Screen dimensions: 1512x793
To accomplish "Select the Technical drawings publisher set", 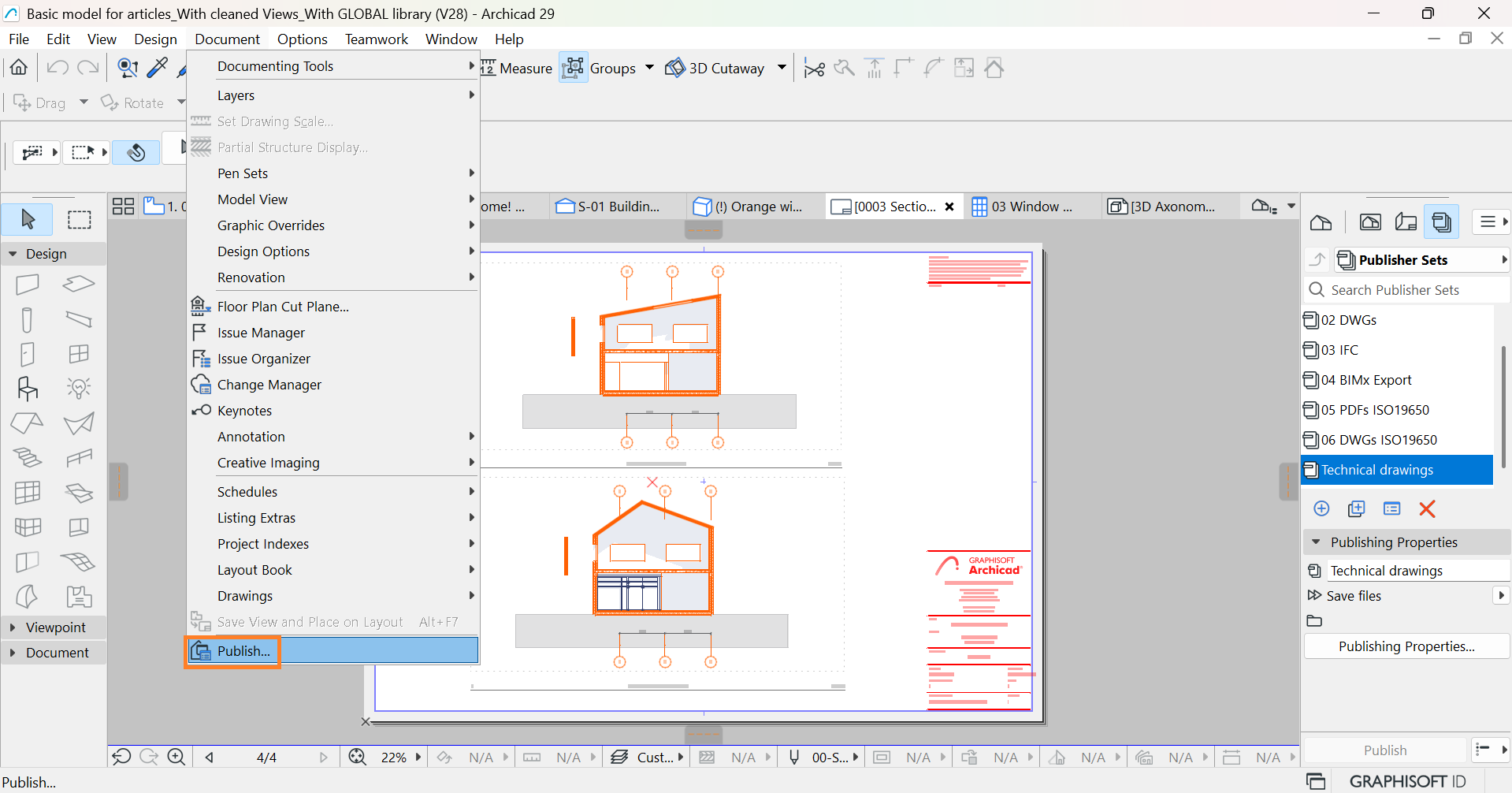I will (1397, 470).
